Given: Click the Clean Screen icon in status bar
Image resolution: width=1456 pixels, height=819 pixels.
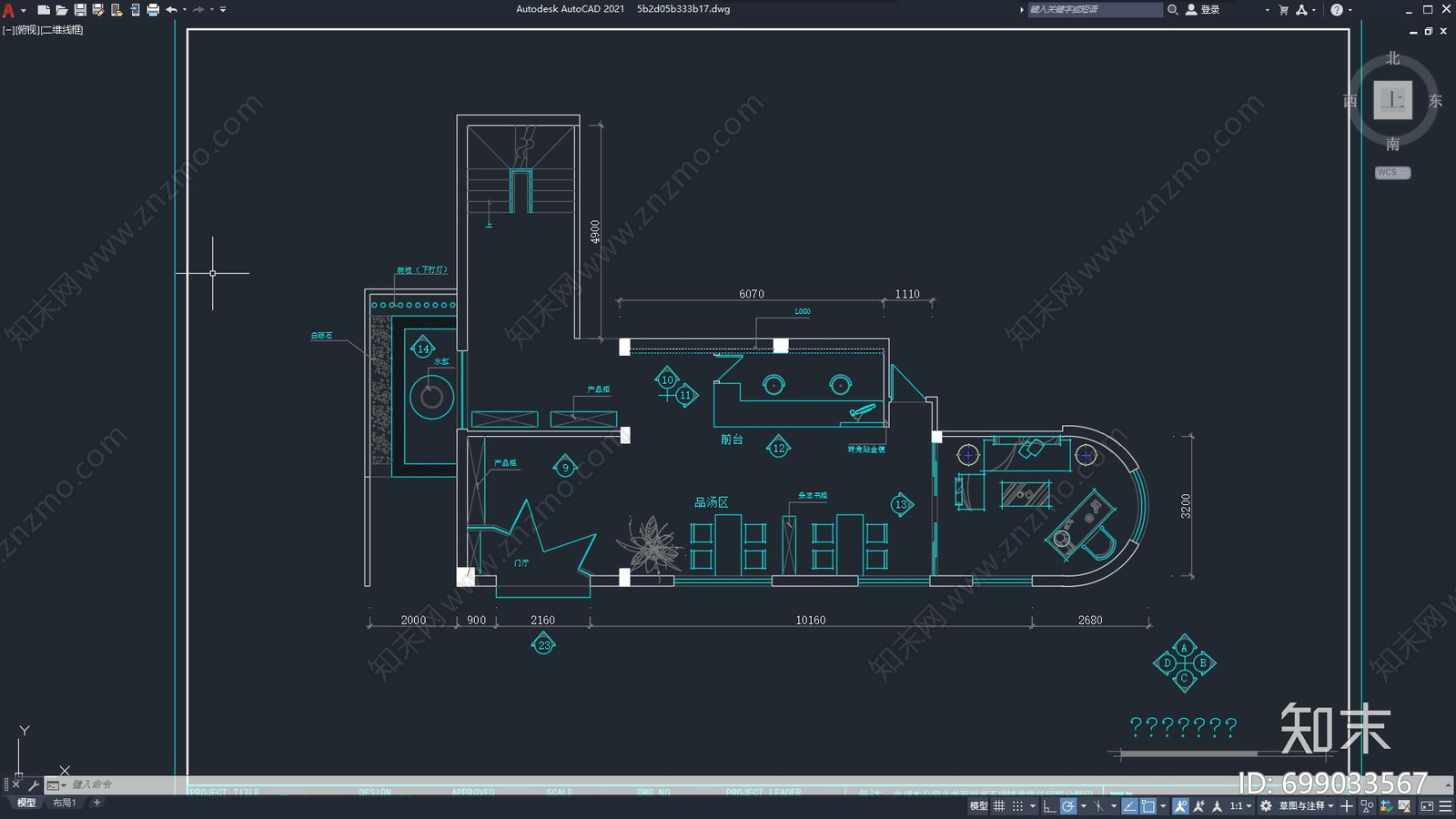Looking at the screenshot, I should click(x=1427, y=806).
